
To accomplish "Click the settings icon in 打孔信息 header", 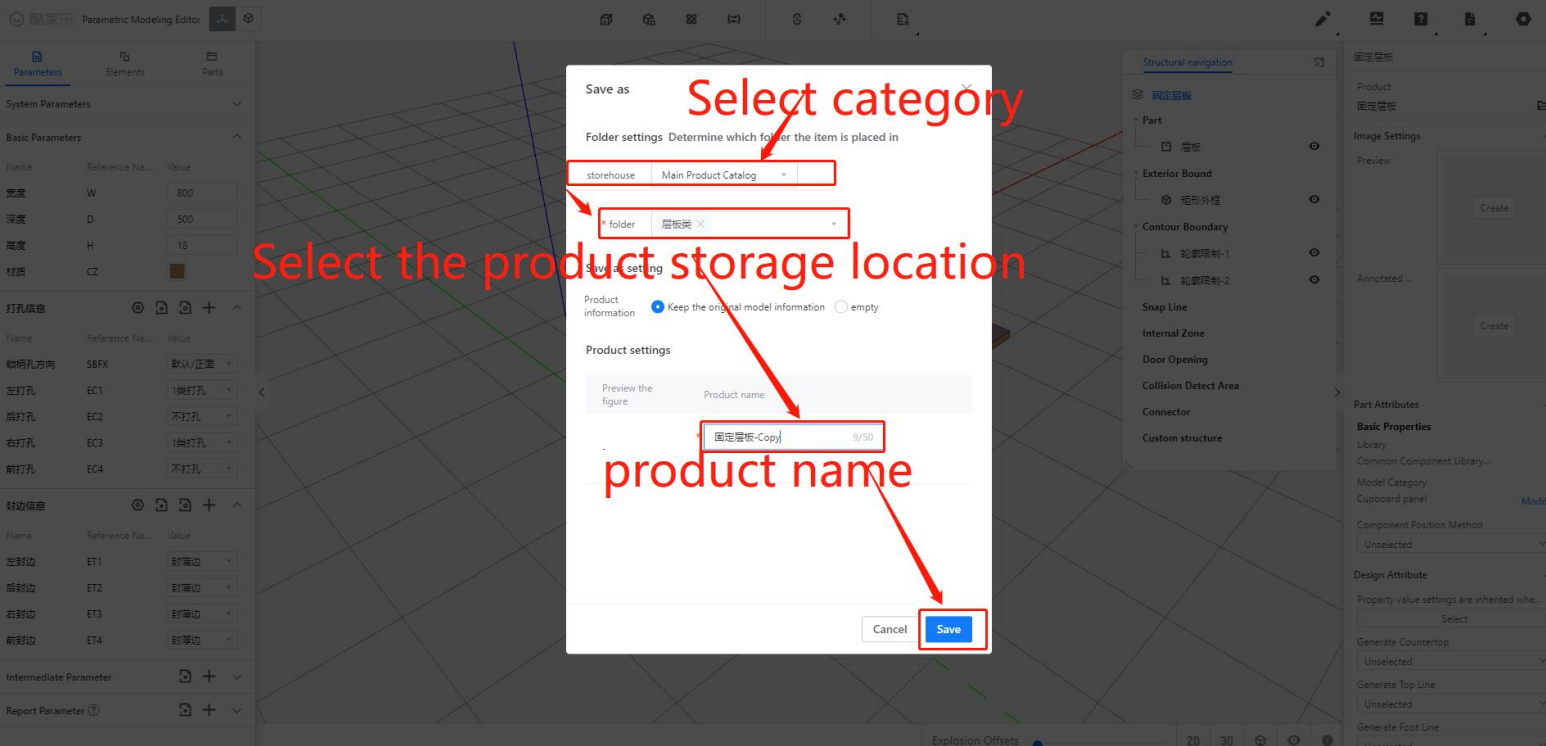I will click(x=138, y=308).
